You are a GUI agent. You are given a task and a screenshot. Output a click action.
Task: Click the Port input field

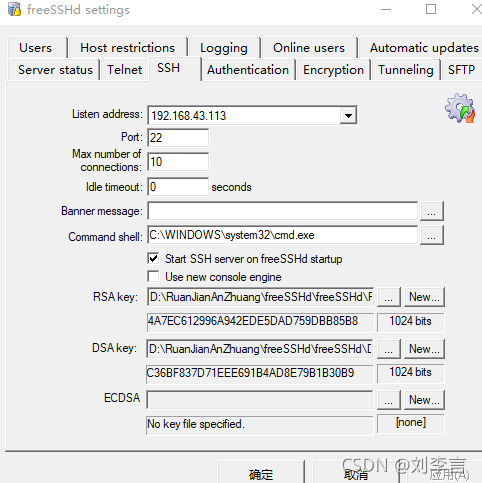178,138
